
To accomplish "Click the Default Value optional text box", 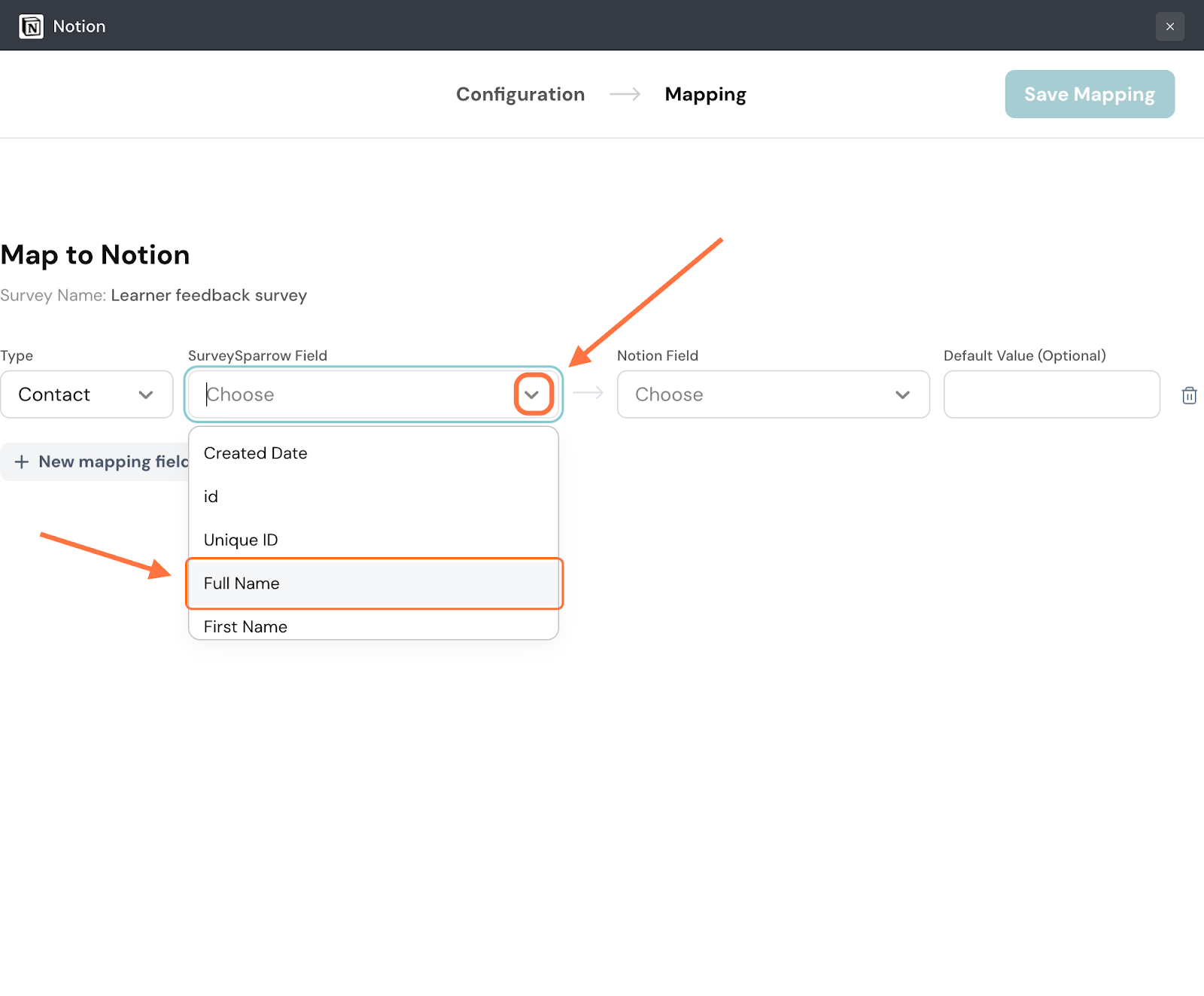I will pyautogui.click(x=1050, y=394).
